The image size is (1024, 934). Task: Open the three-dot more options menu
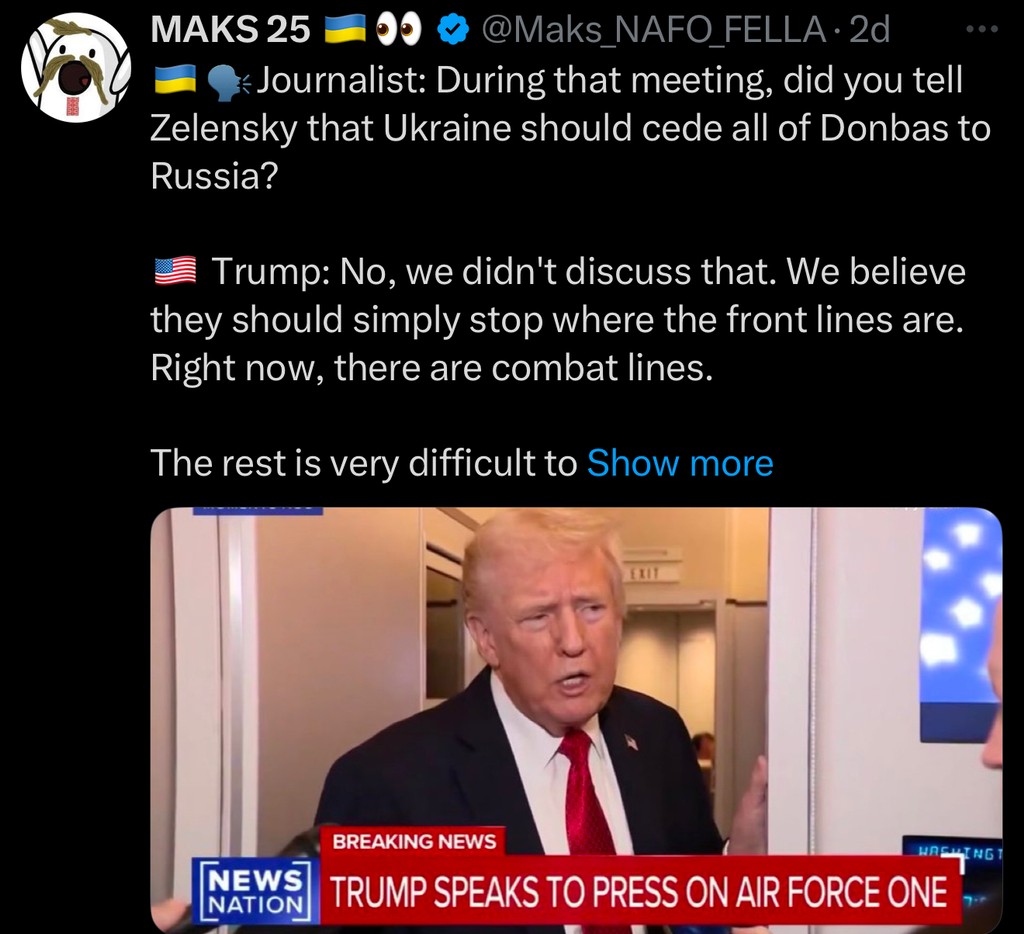point(982,29)
